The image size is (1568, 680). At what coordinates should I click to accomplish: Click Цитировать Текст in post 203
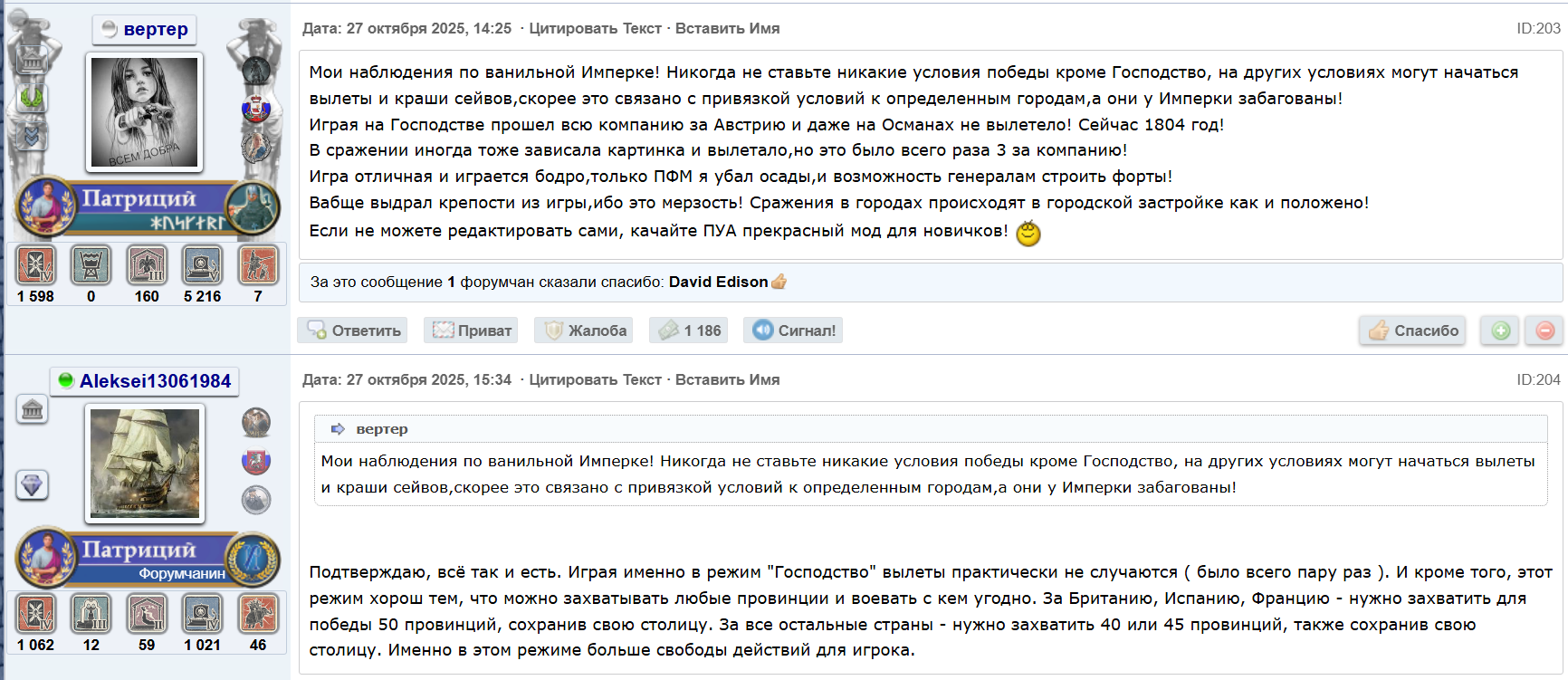tap(595, 29)
